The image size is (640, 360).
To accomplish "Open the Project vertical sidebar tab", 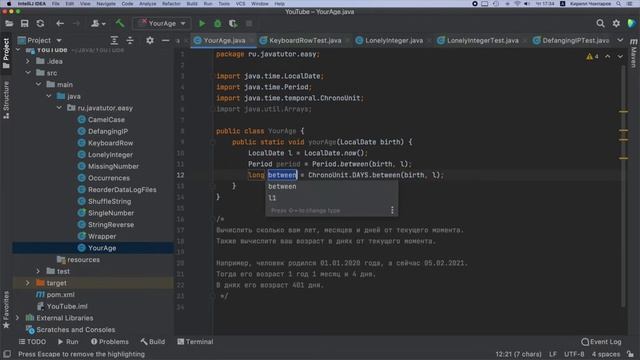I will (6, 53).
